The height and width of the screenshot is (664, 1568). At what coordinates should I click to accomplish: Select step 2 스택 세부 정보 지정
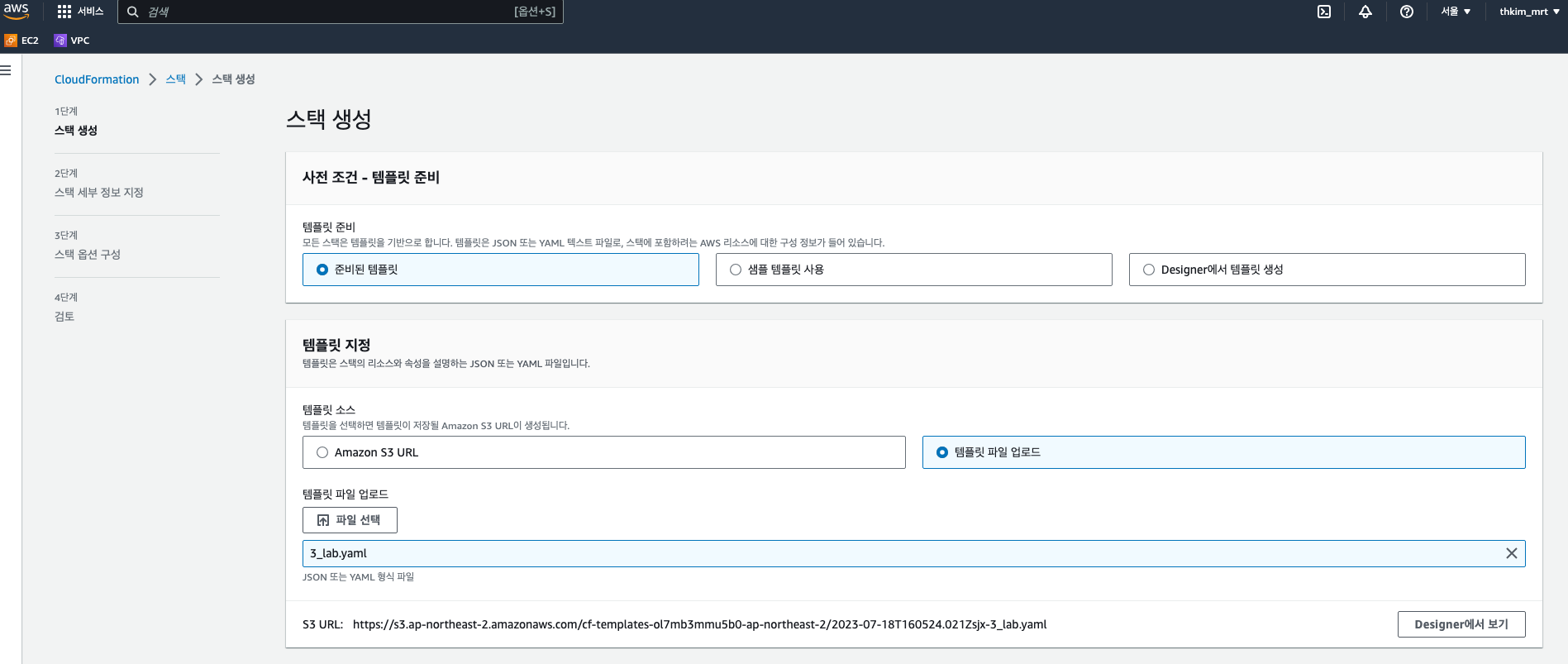click(x=99, y=193)
